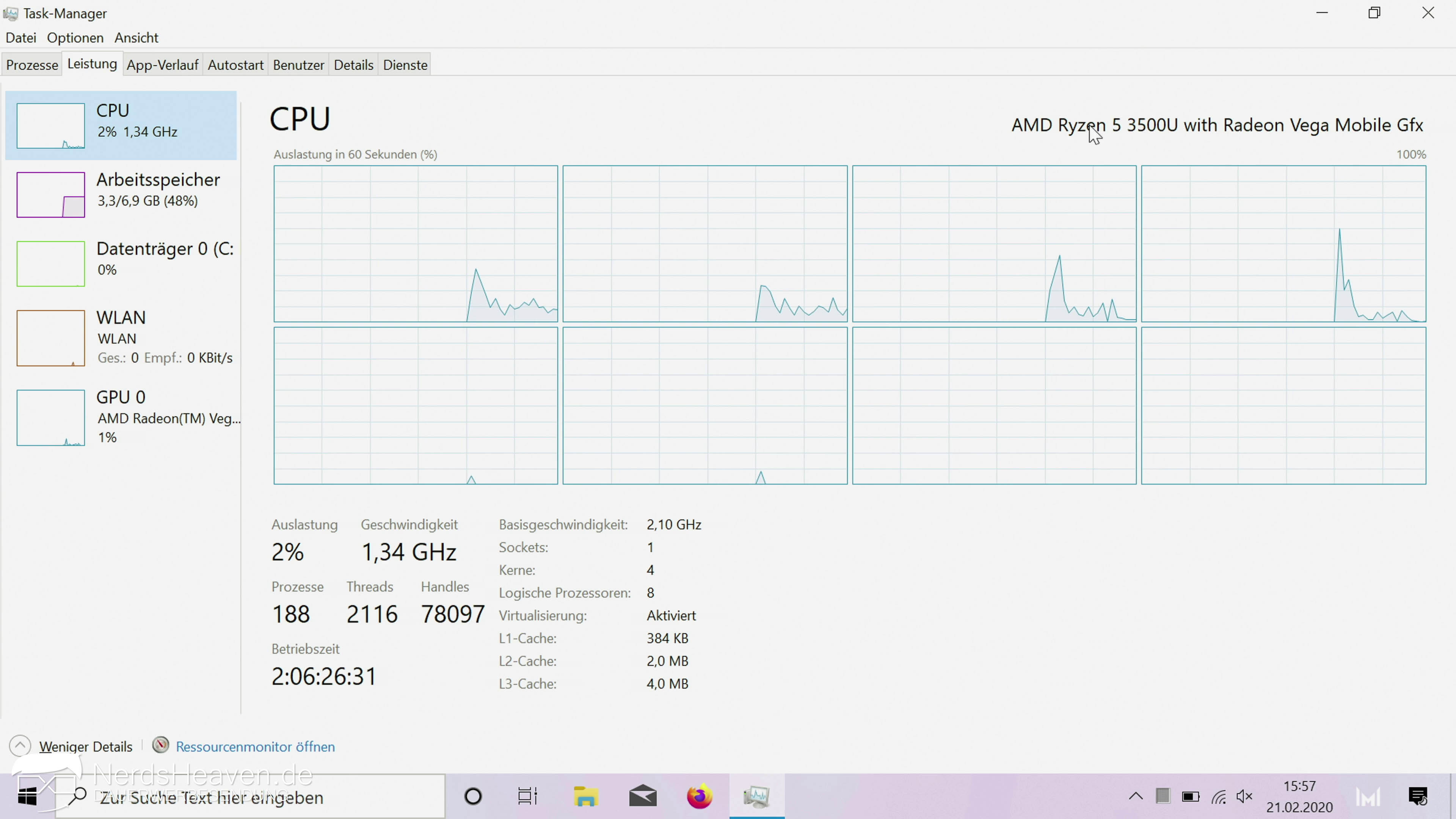Click the Betriebszeit value 2:06:26:31

click(324, 676)
